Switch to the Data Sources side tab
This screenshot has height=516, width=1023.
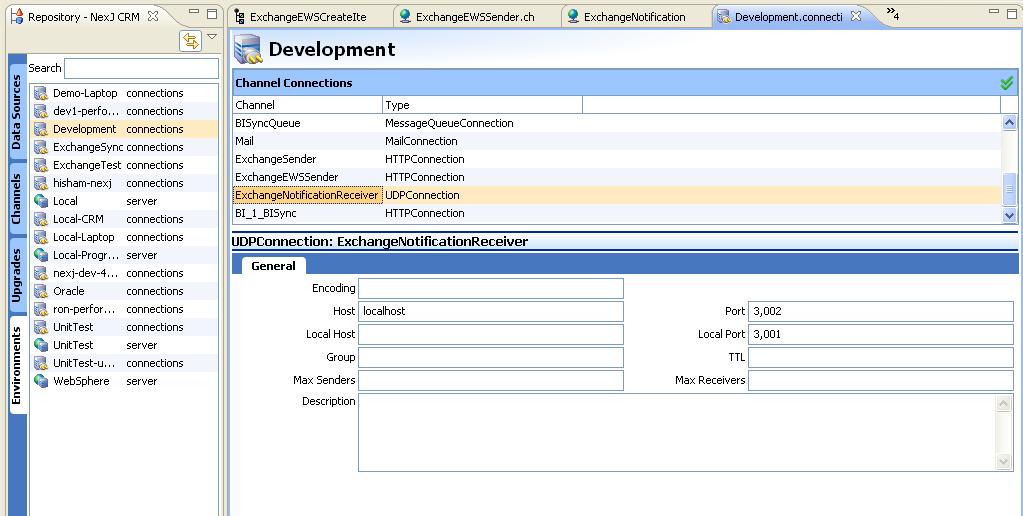point(17,112)
